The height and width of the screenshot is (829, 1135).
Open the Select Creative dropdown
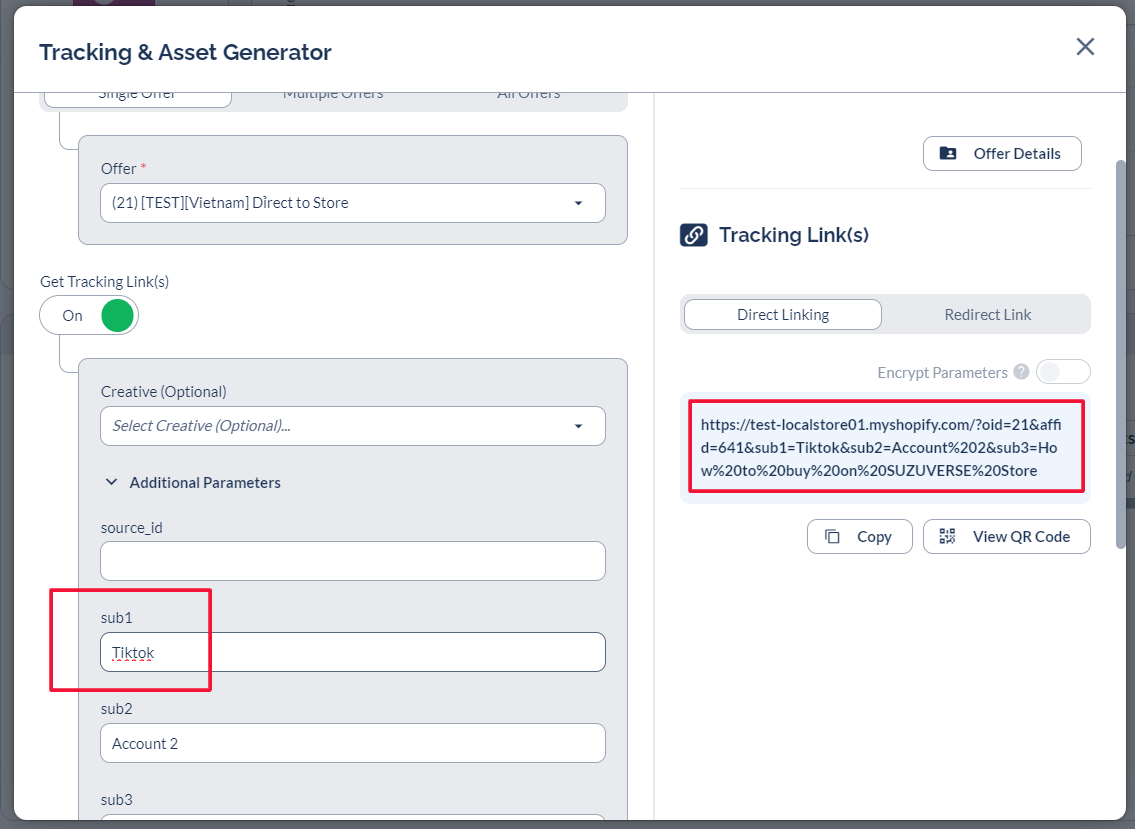coord(353,426)
